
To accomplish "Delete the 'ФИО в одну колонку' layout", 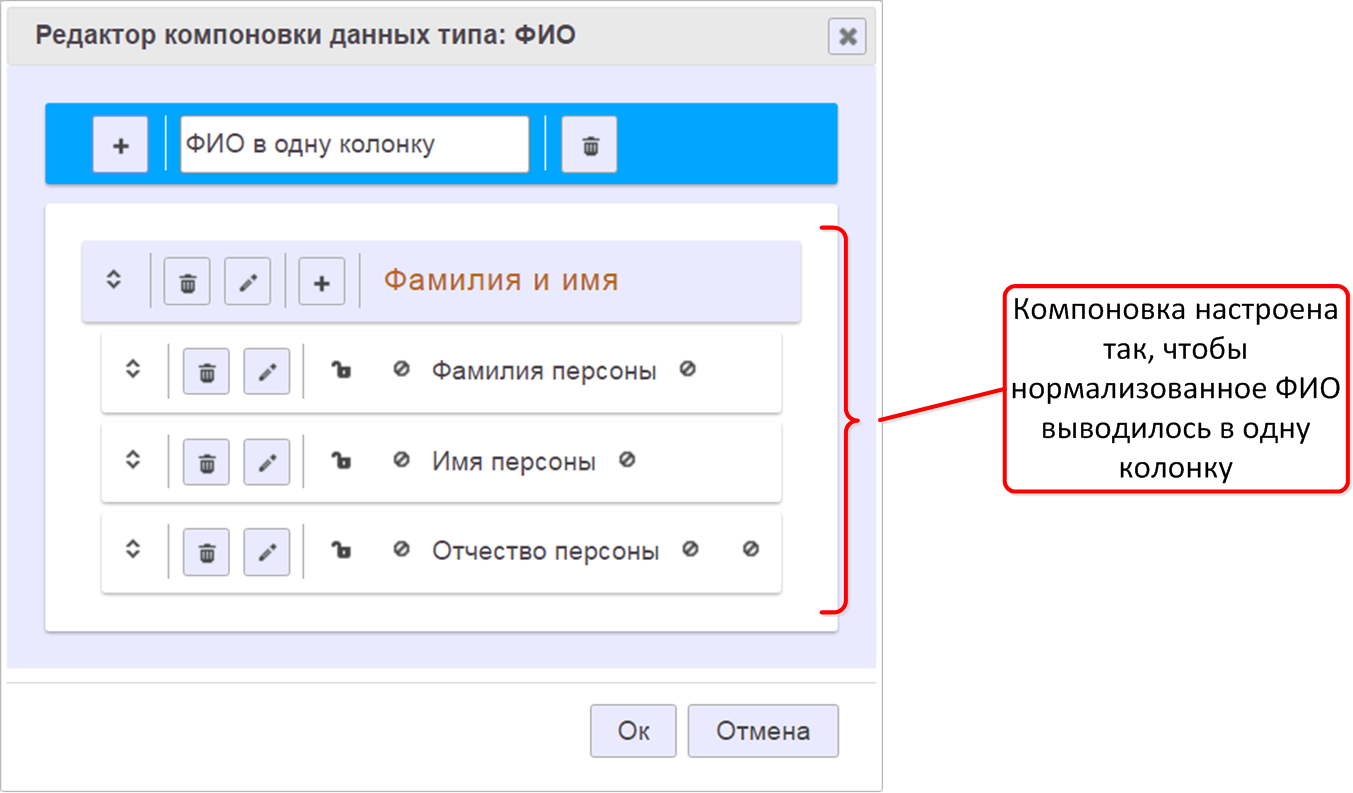I will click(589, 145).
